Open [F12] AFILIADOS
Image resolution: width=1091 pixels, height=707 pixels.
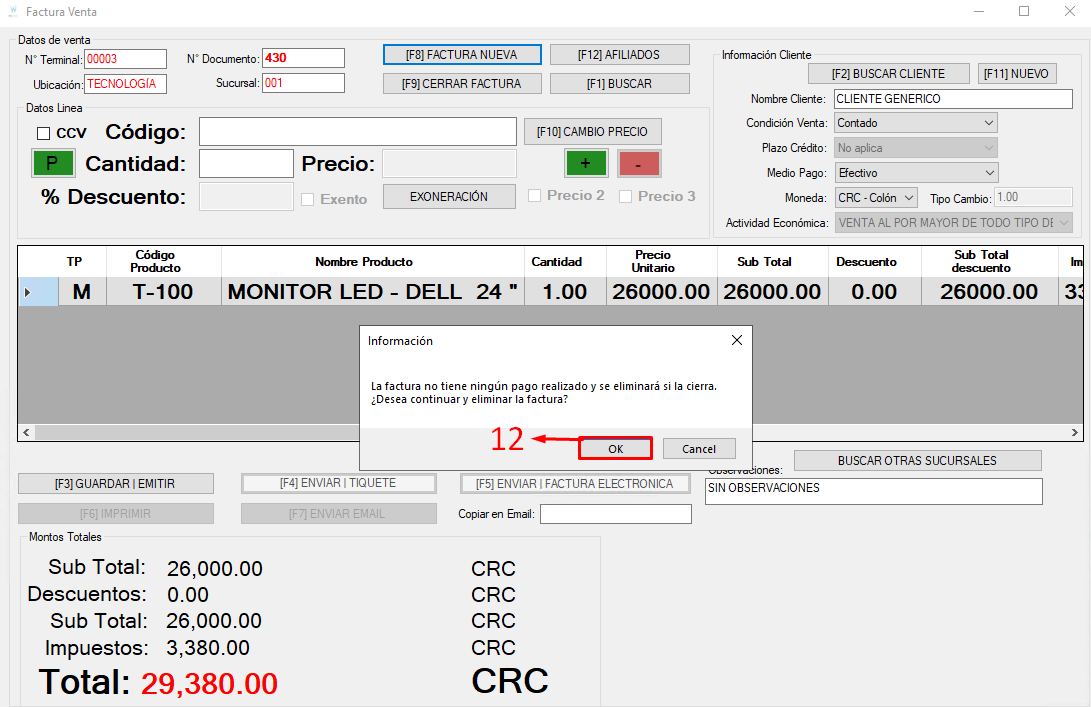point(619,55)
